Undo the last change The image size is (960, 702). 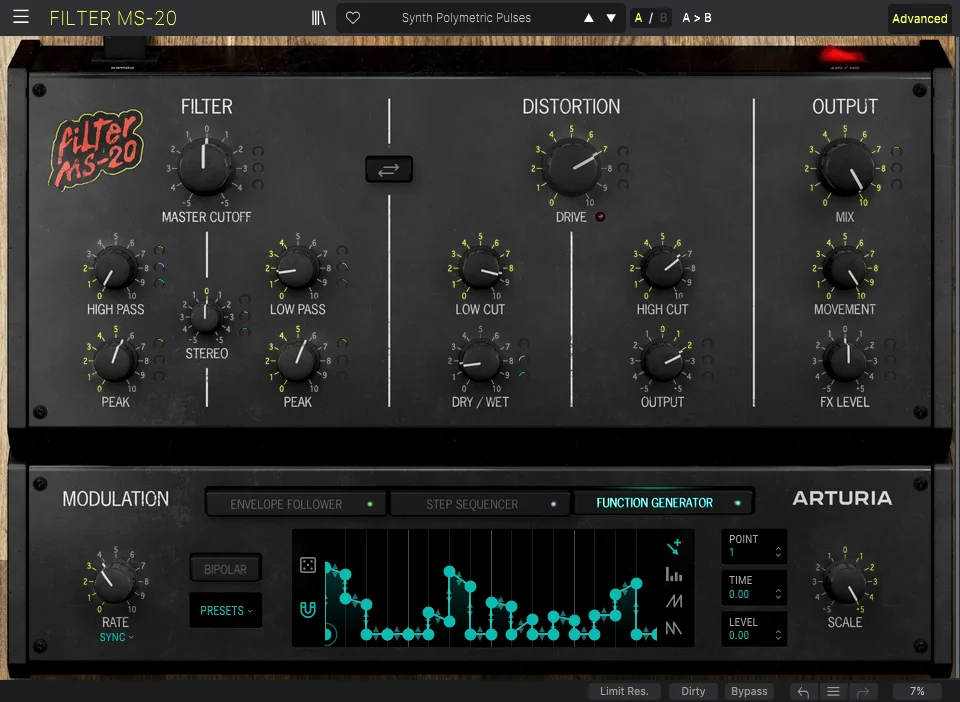[x=803, y=692]
